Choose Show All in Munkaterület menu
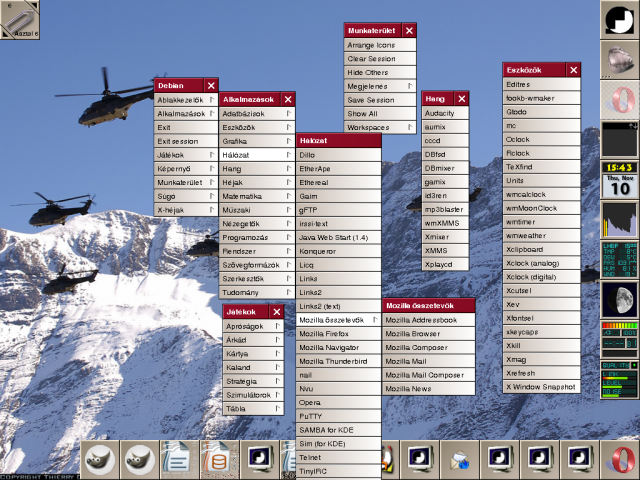This screenshot has height=480, width=640. (x=380, y=113)
